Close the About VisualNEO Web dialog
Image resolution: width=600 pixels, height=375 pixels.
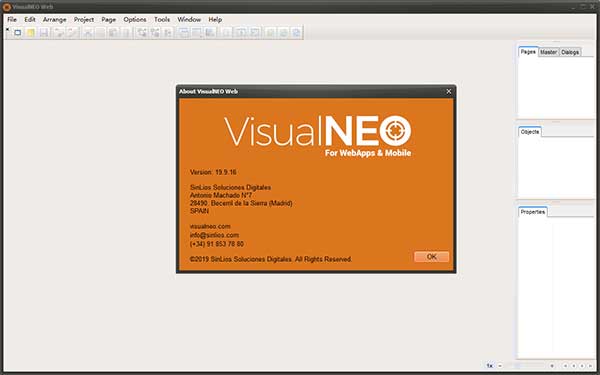pos(448,91)
